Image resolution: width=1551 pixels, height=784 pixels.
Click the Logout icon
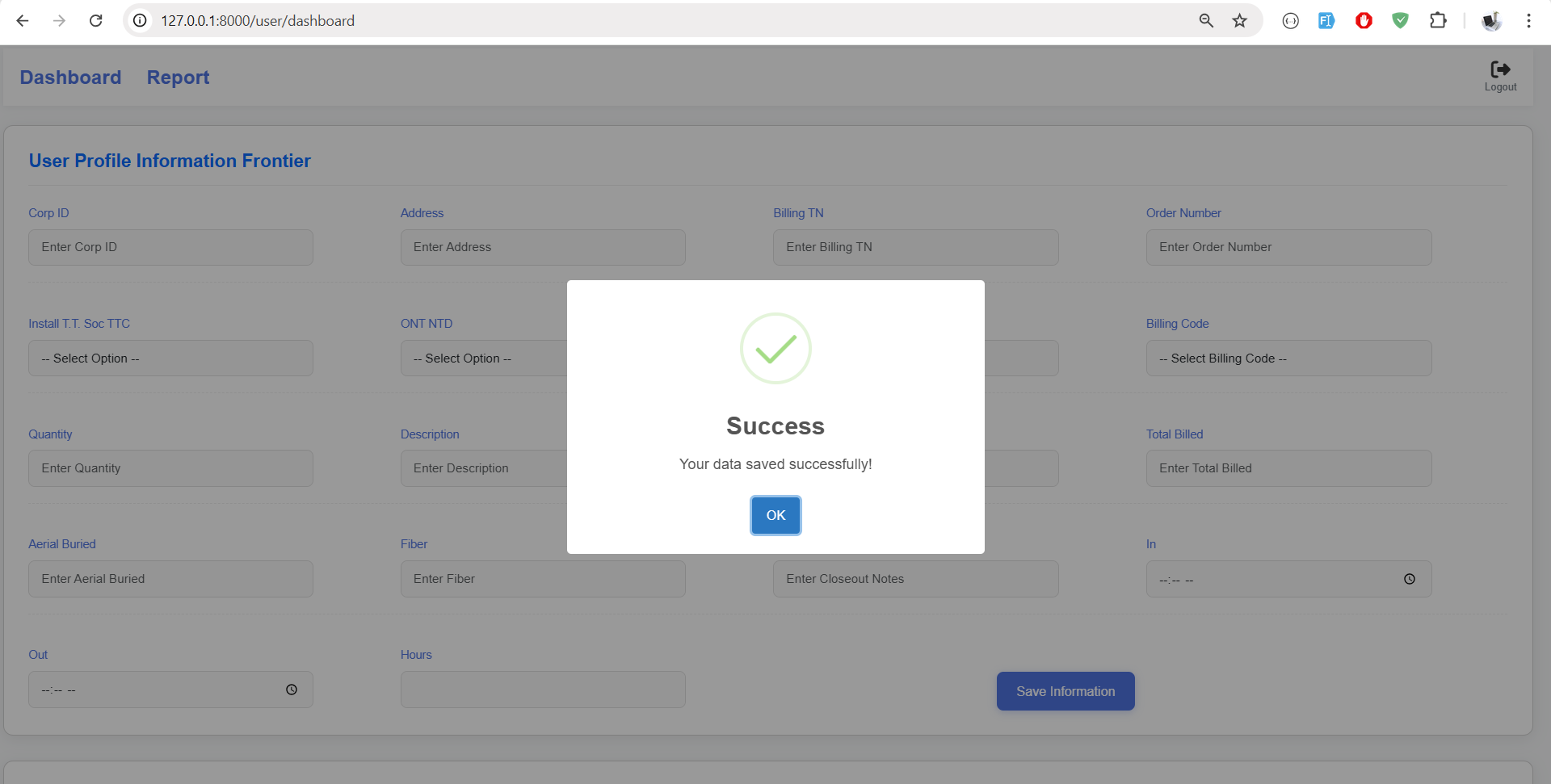click(1500, 71)
